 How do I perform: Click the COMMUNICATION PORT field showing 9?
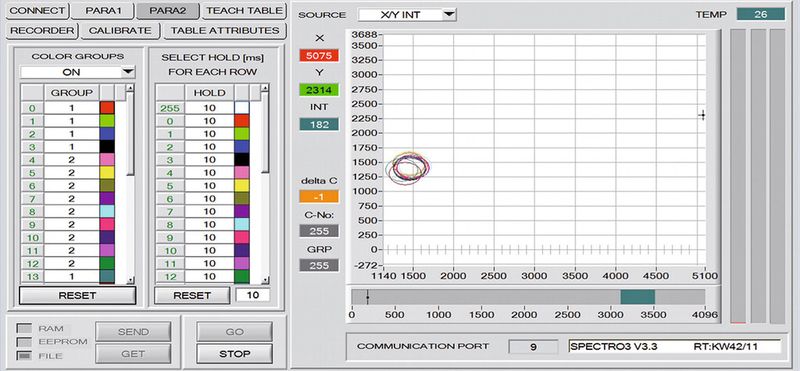pyautogui.click(x=533, y=347)
